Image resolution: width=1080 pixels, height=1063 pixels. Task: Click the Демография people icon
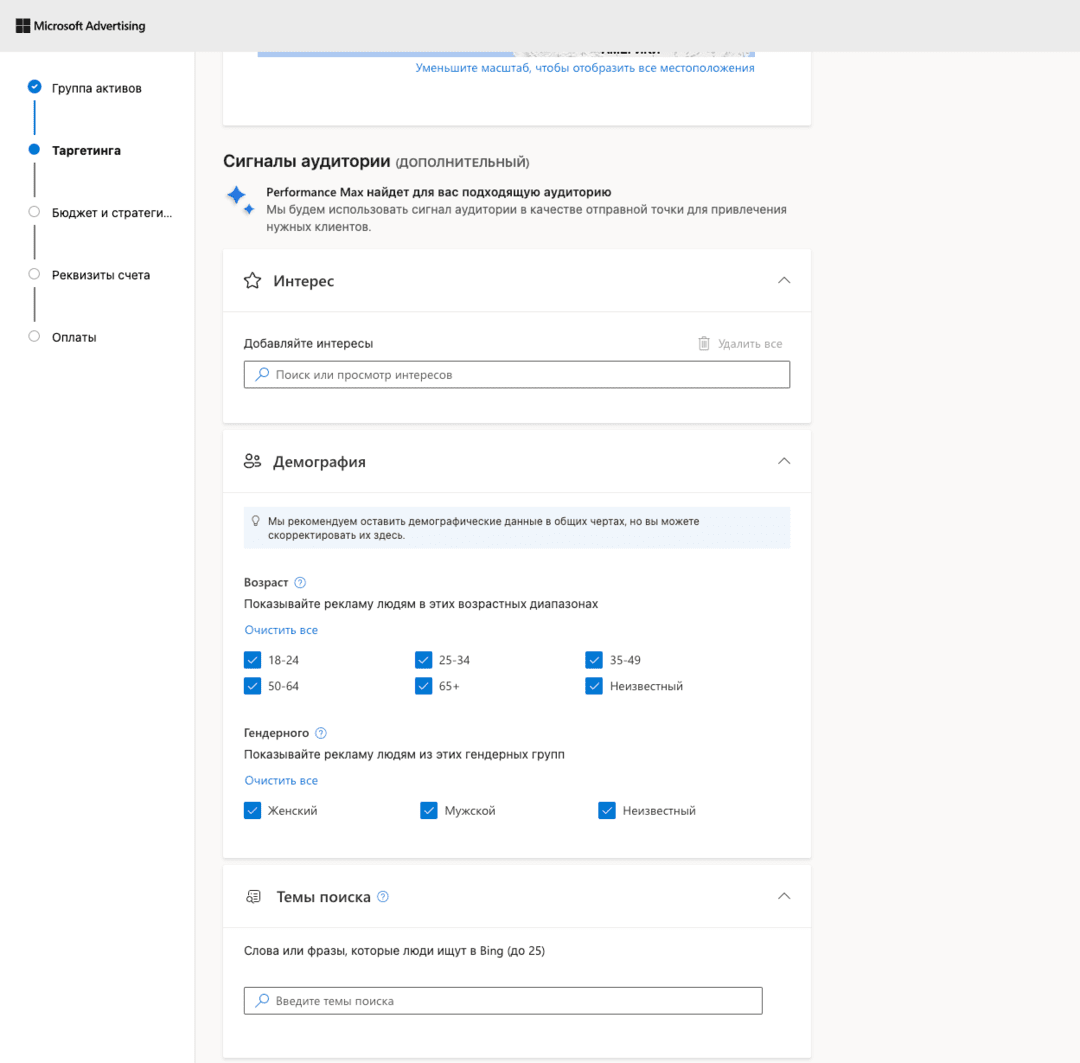coord(252,461)
